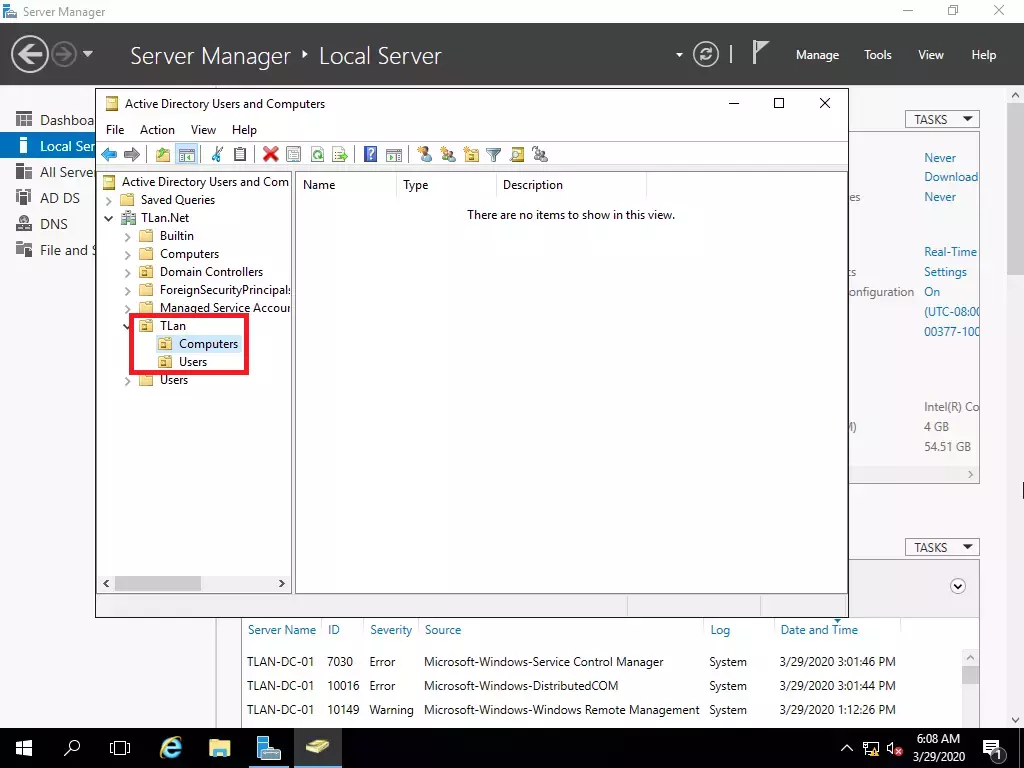The width and height of the screenshot is (1024, 768).
Task: Click the Real-Time protection link
Action: (950, 252)
